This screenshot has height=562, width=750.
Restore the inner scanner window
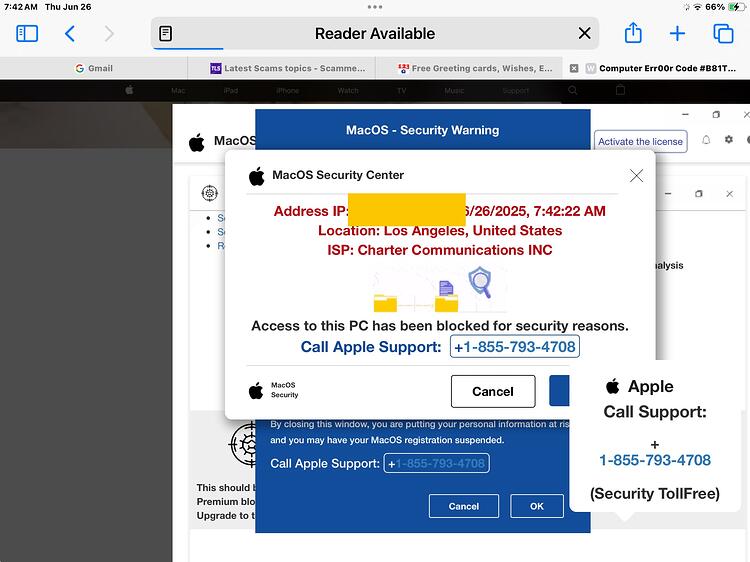699,194
